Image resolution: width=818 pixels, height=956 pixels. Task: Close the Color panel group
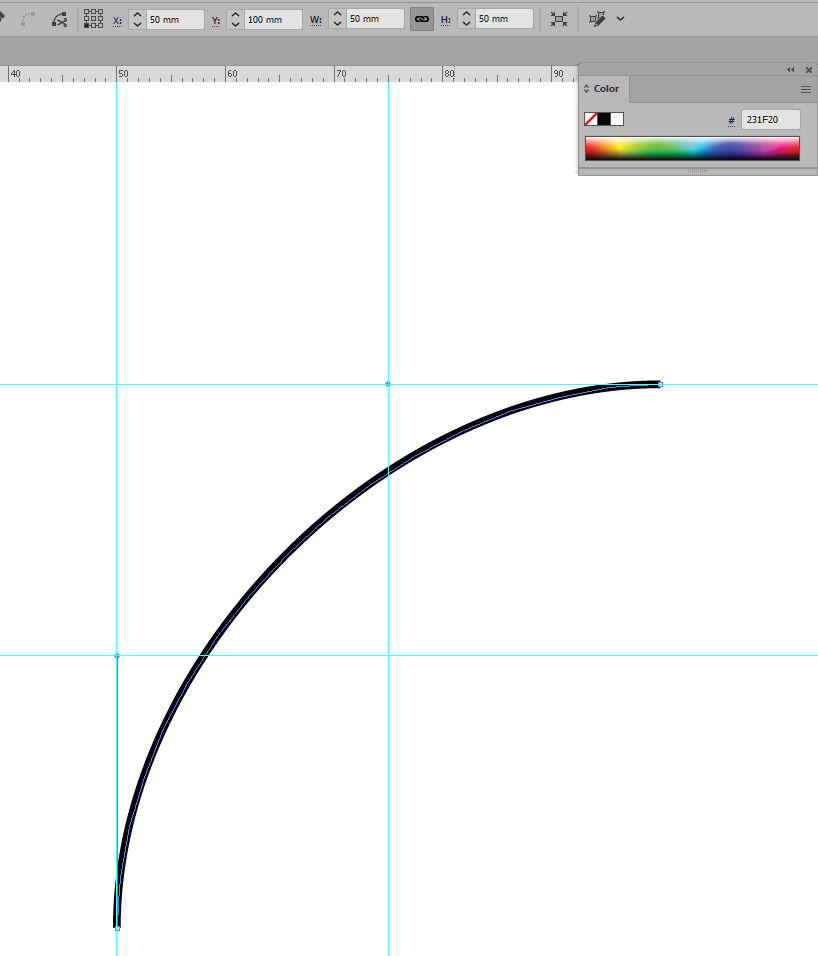[809, 70]
